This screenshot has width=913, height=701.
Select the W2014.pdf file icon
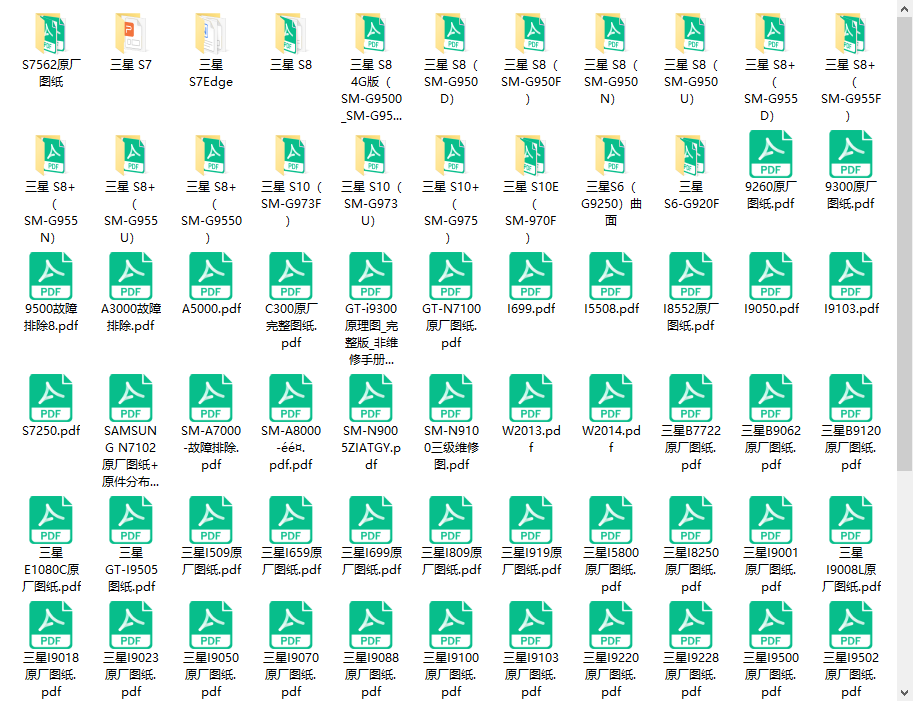tap(611, 398)
